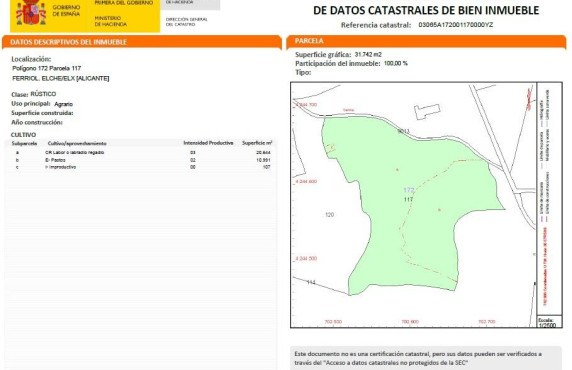Click map coordinate 4.244.600

click(x=306, y=181)
